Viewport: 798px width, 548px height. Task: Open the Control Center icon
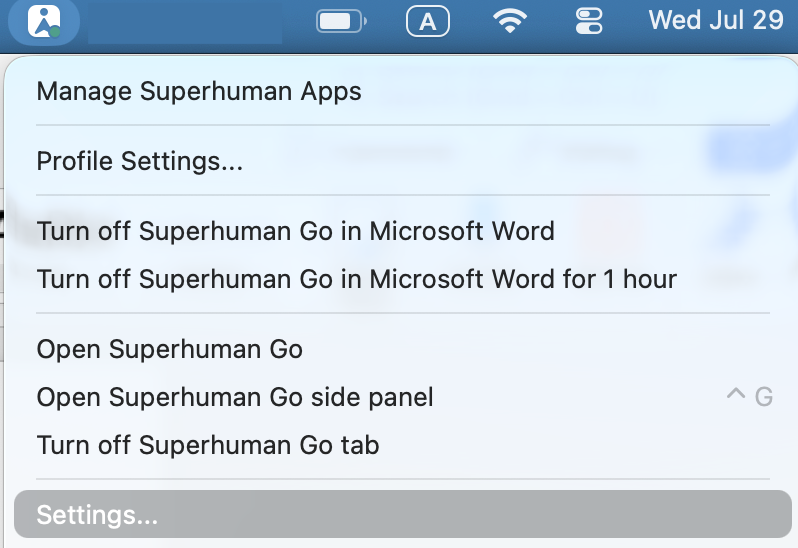[x=589, y=21]
